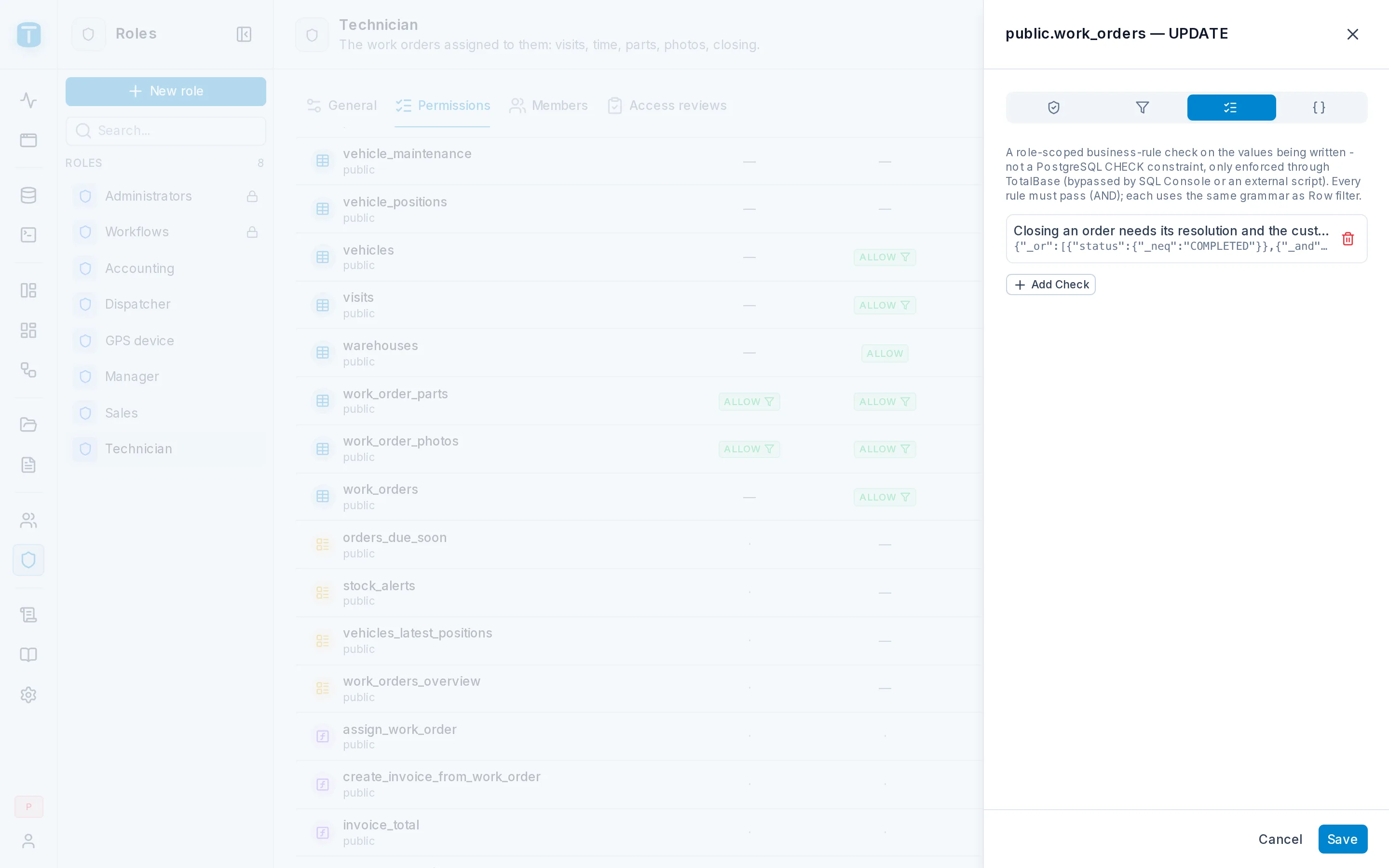Click the New role button
The width and height of the screenshot is (1389, 868).
165,91
